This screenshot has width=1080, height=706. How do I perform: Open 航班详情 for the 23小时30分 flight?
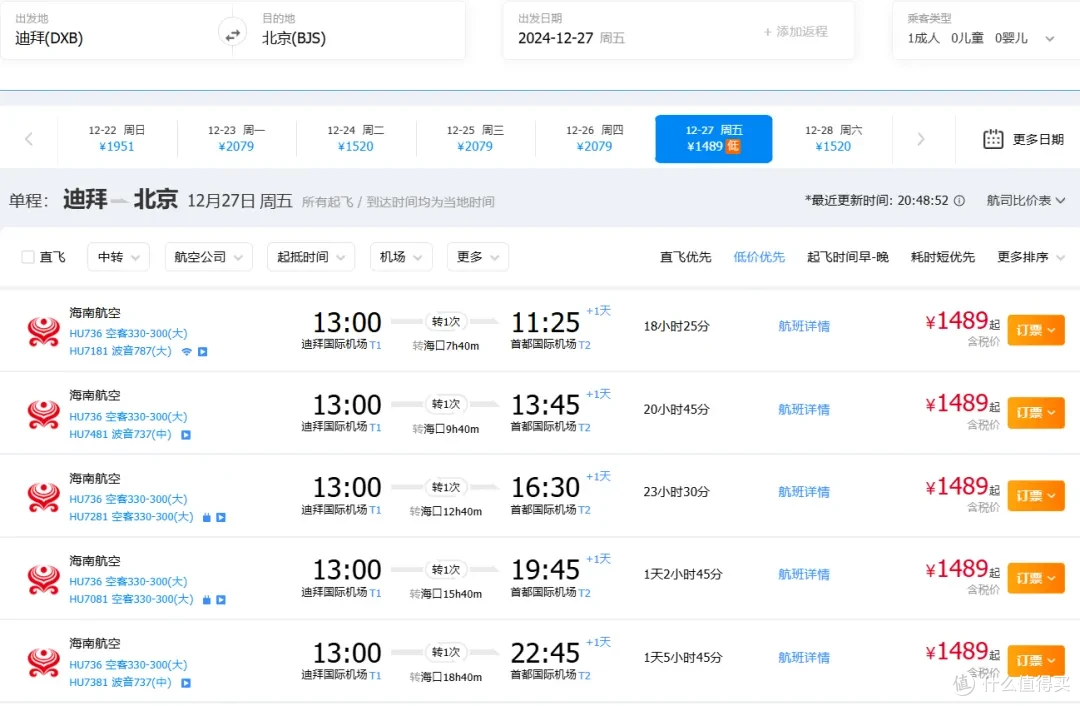point(804,492)
